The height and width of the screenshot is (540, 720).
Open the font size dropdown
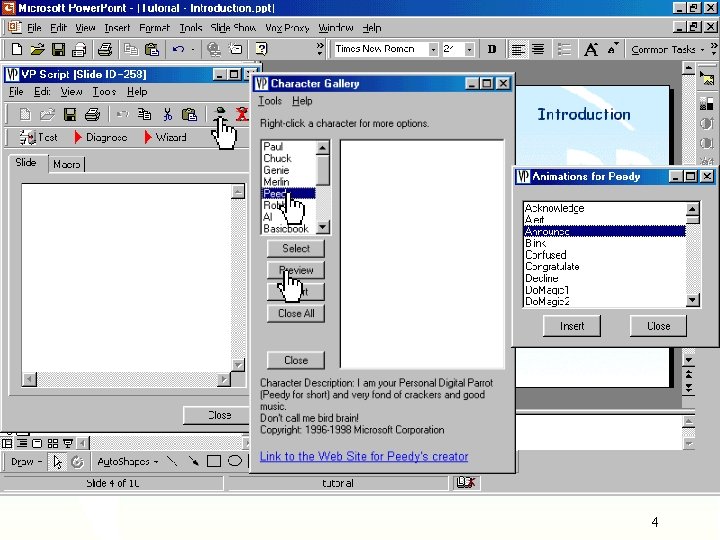(x=469, y=49)
